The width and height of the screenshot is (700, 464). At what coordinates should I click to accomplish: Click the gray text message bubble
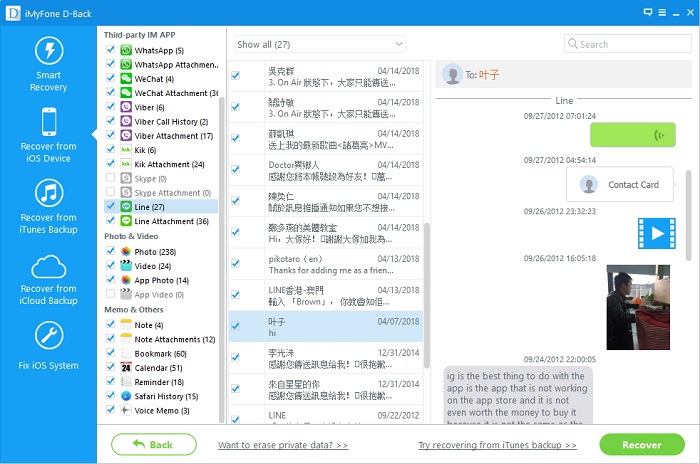tap(518, 395)
